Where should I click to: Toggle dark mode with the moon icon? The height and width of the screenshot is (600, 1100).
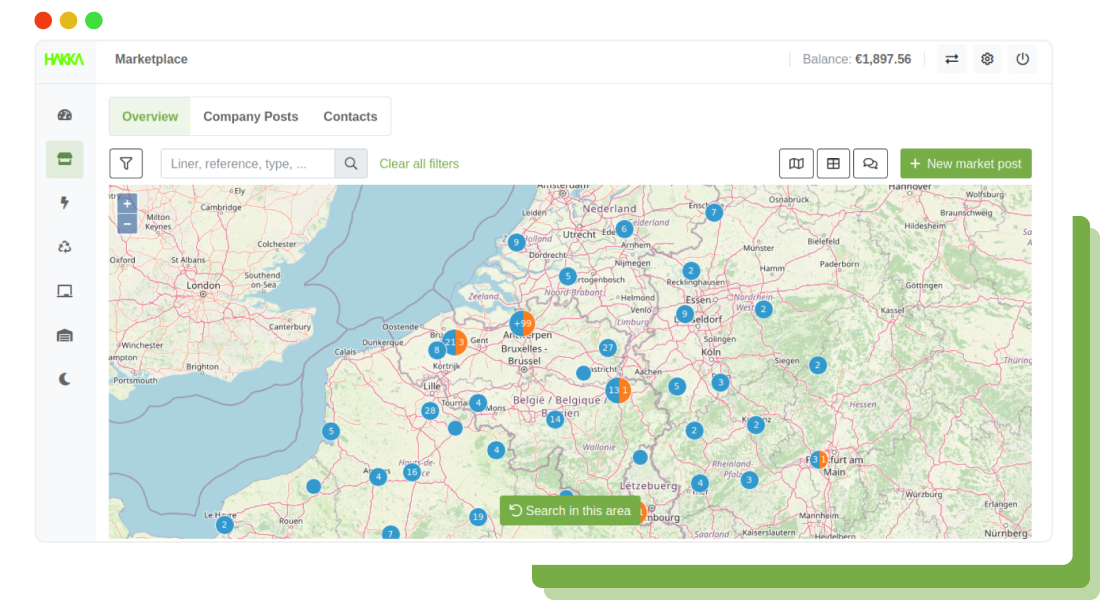pos(65,379)
